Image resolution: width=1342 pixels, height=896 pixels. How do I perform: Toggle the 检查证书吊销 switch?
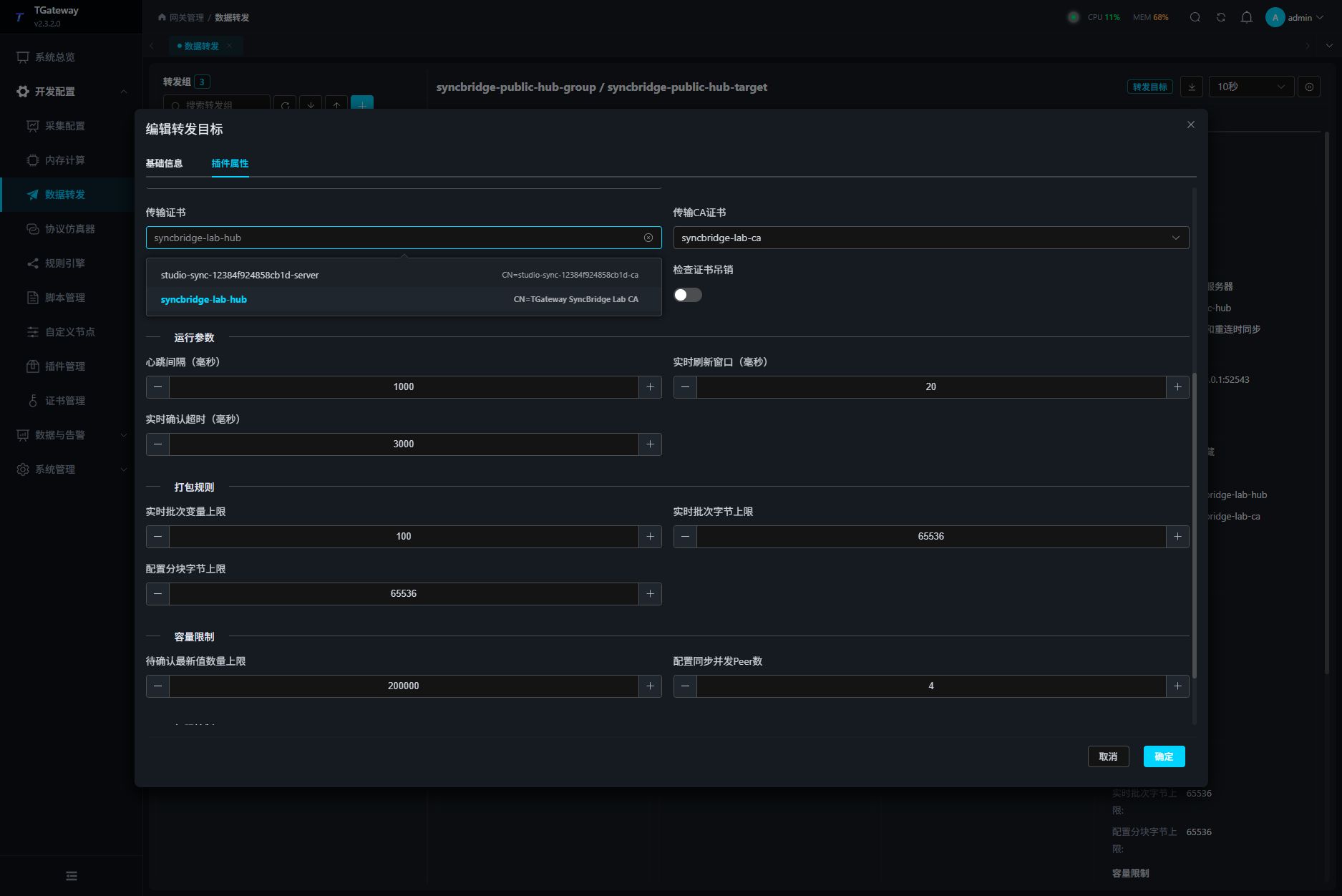click(x=688, y=295)
